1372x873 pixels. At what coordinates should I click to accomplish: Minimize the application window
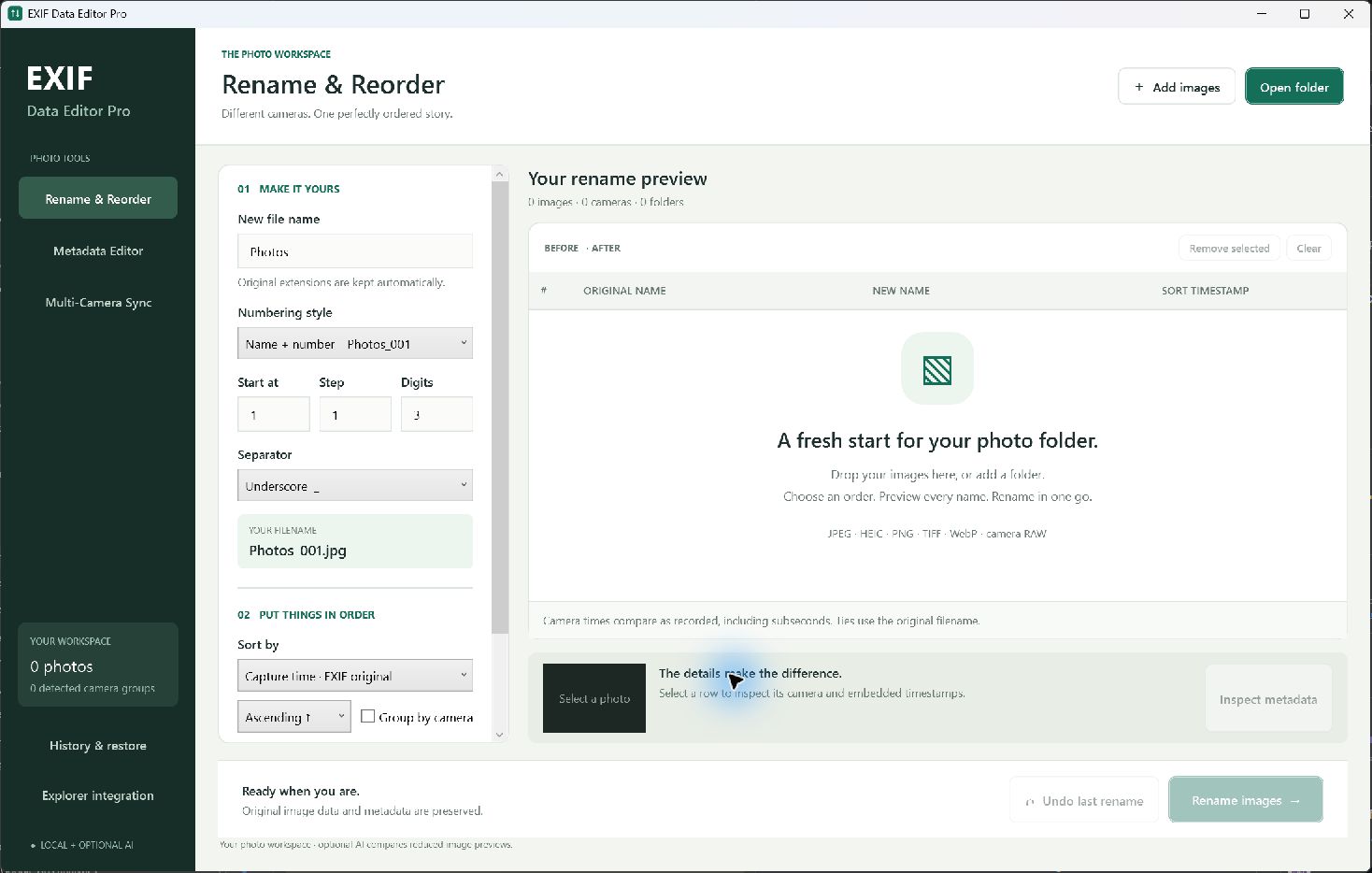coord(1261,14)
